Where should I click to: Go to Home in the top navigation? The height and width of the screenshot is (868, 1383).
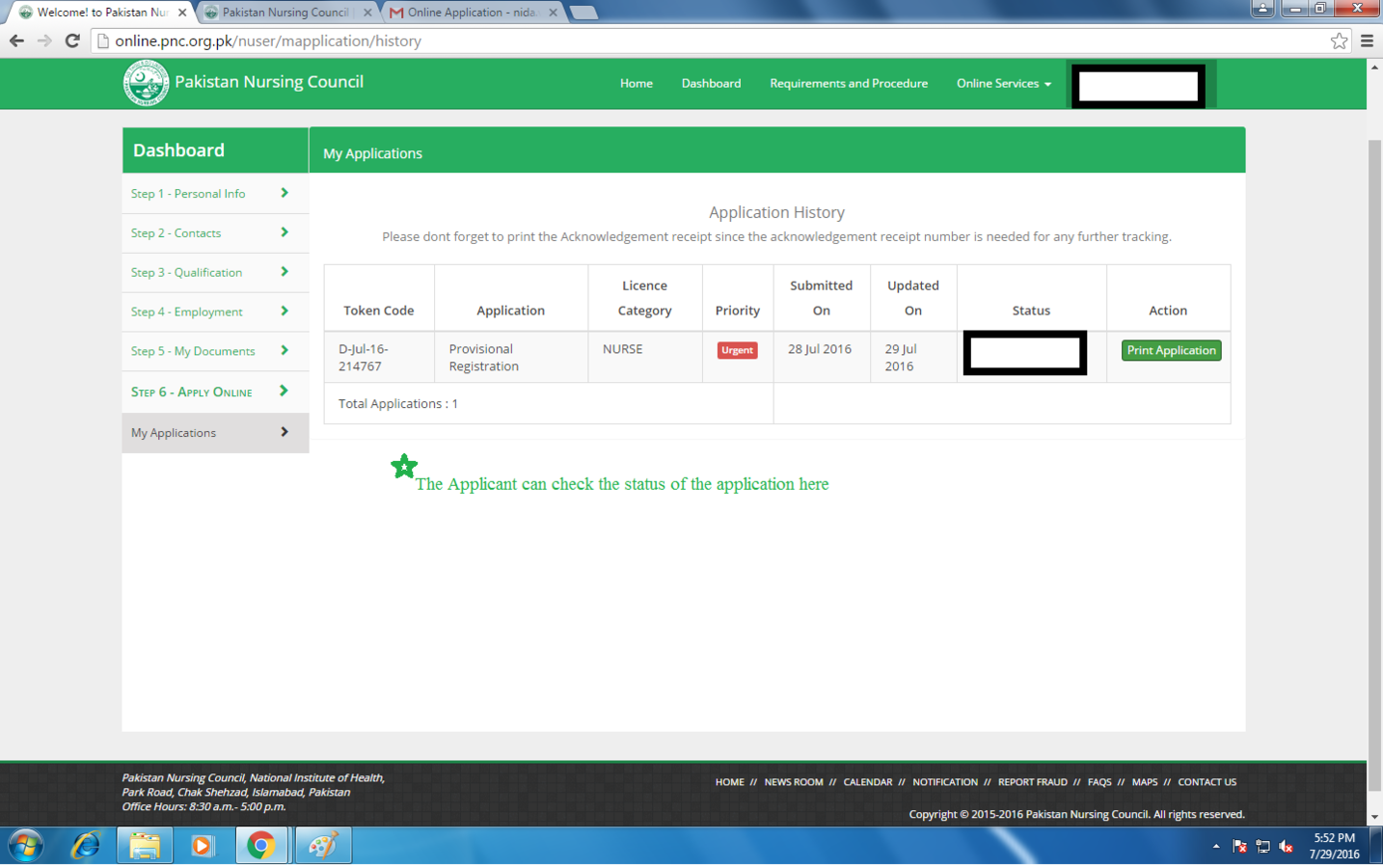click(636, 84)
